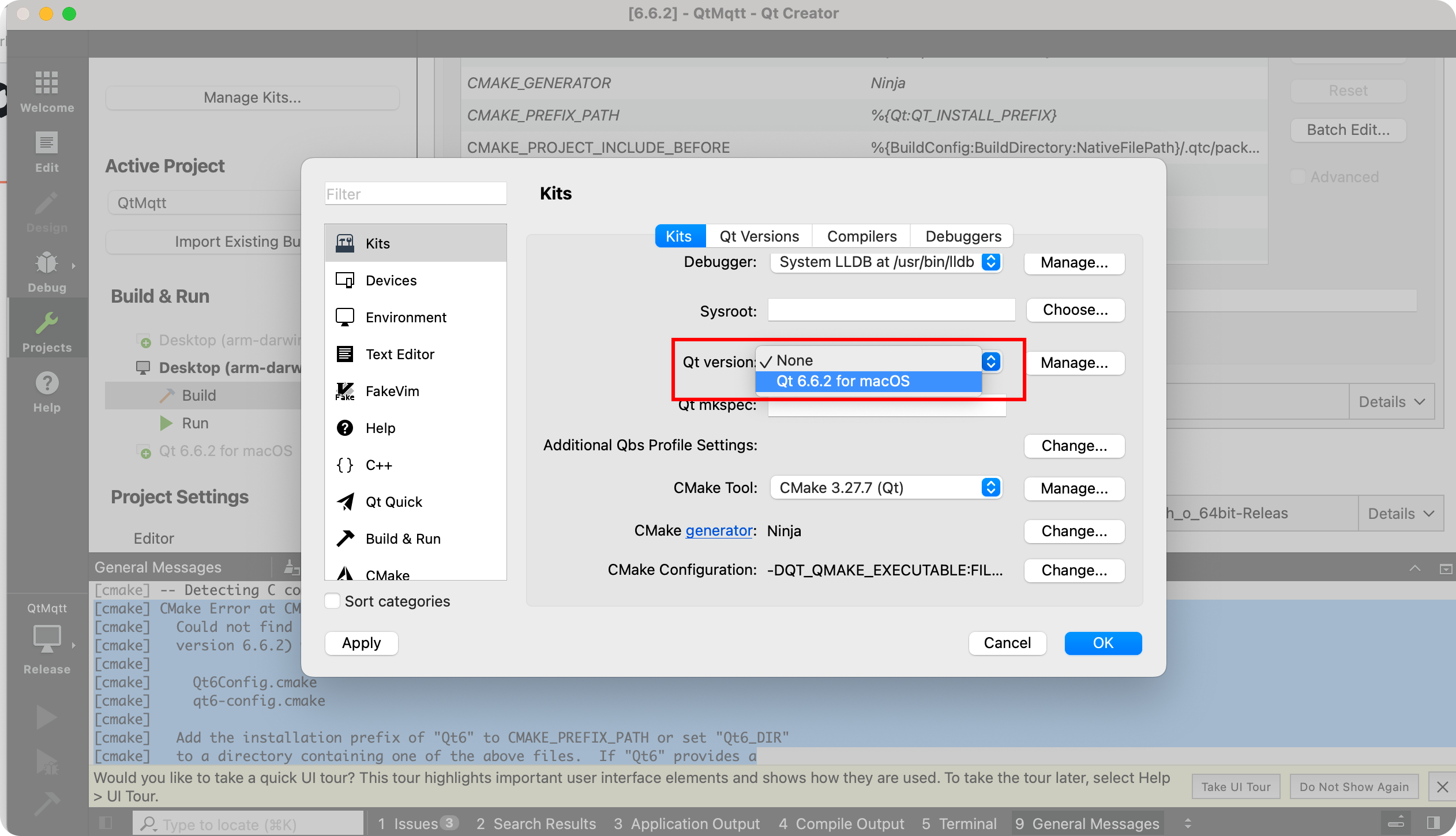Expand the Debugger system LLDB dropdown
The width and height of the screenshot is (1456, 836).
pos(992,261)
